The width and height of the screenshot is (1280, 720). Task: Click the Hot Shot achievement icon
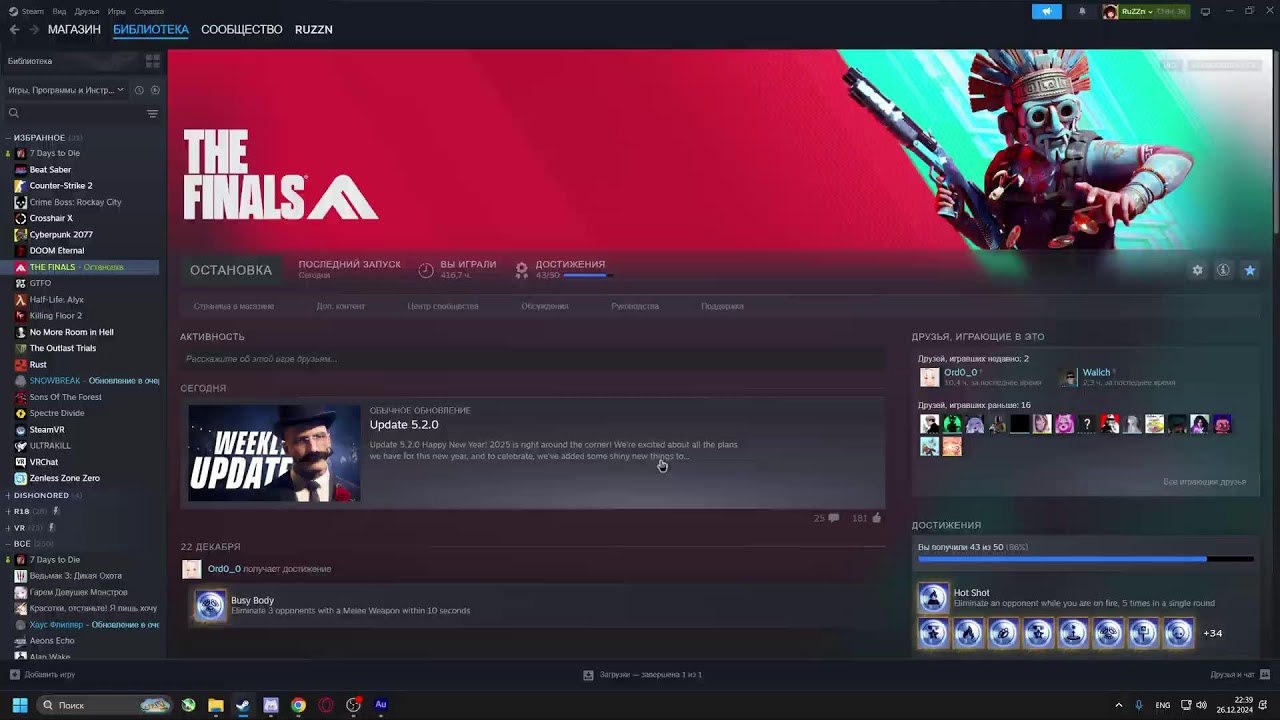pyautogui.click(x=933, y=598)
